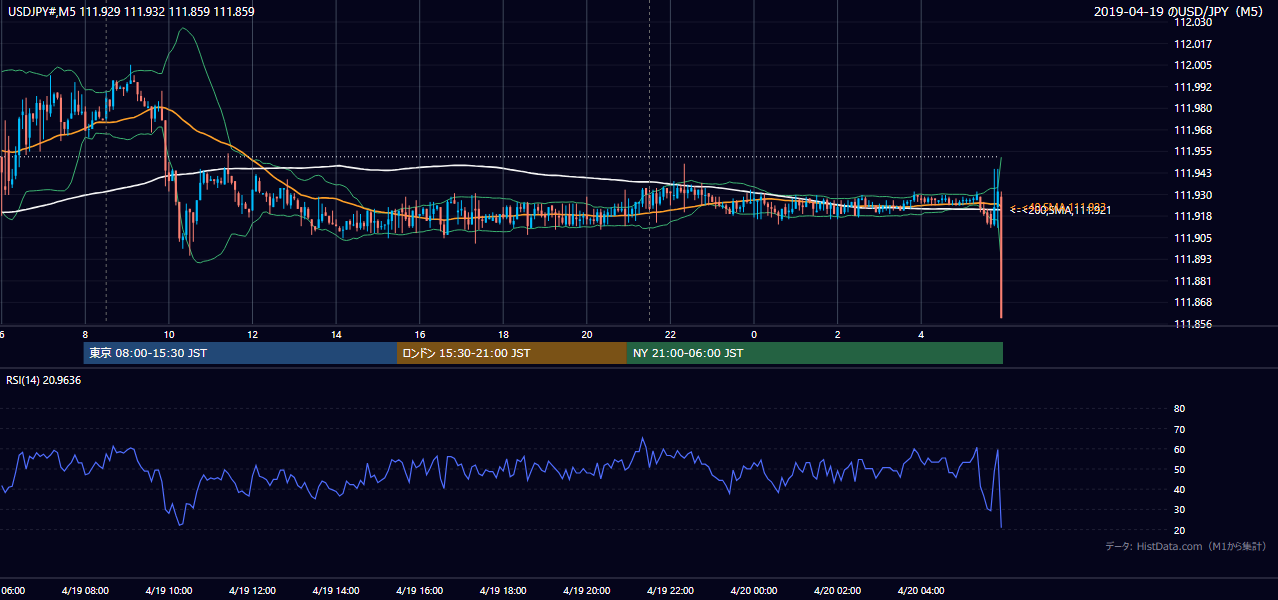
Task: Click the 111.881 price axis label
Action: [x=1194, y=282]
